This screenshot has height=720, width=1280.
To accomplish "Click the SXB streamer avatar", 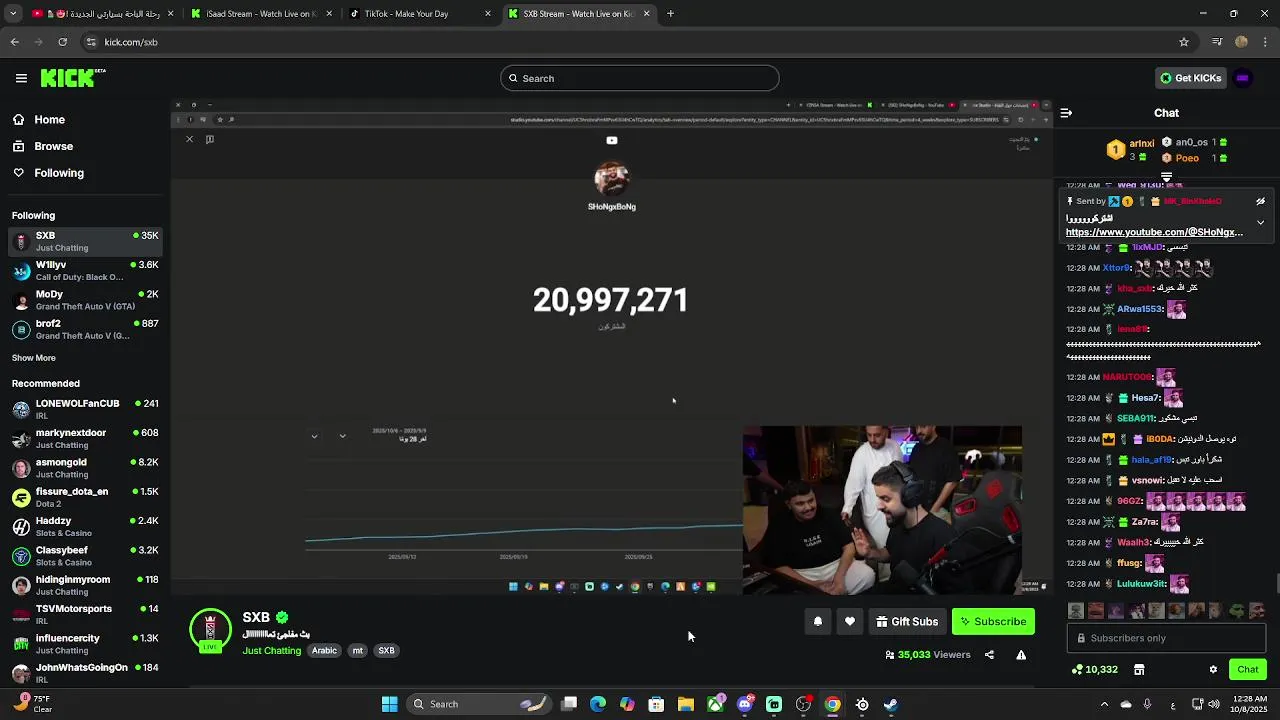I will tap(210, 630).
